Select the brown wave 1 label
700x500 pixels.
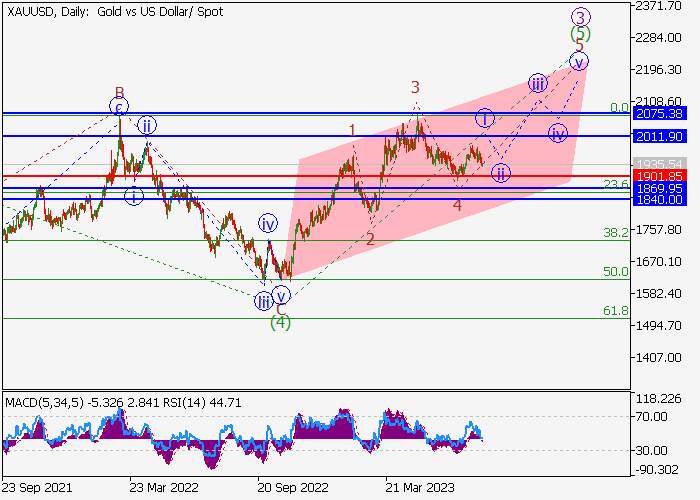[353, 130]
